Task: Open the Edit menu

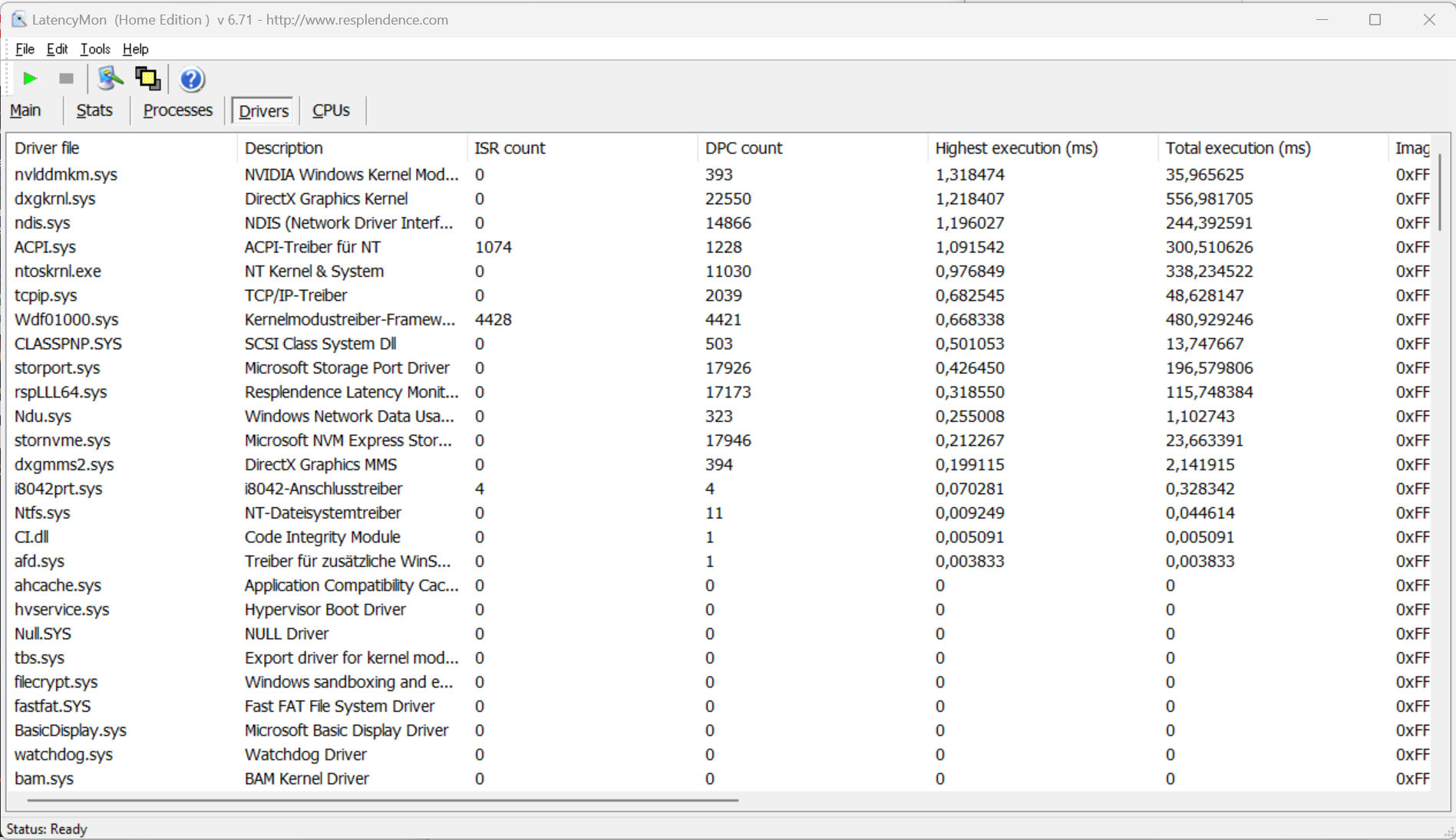Action: point(57,49)
